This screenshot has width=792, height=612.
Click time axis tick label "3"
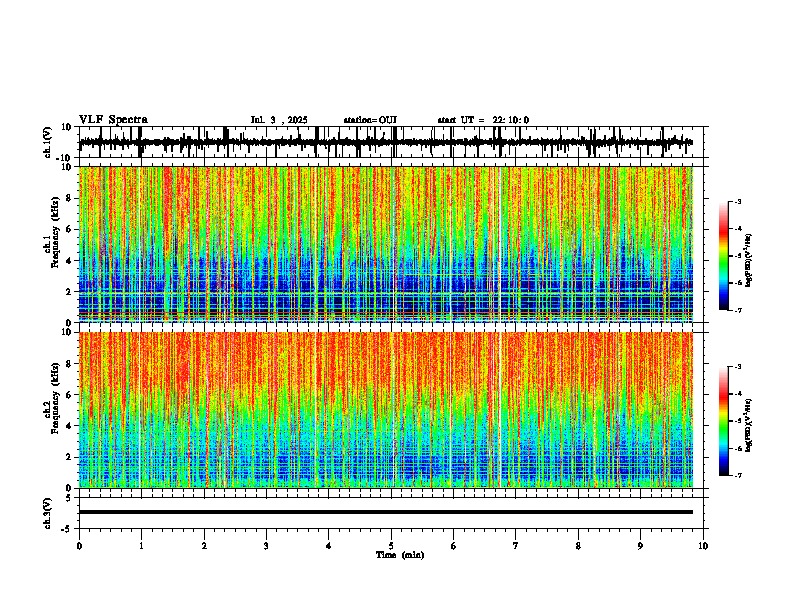coord(266,546)
